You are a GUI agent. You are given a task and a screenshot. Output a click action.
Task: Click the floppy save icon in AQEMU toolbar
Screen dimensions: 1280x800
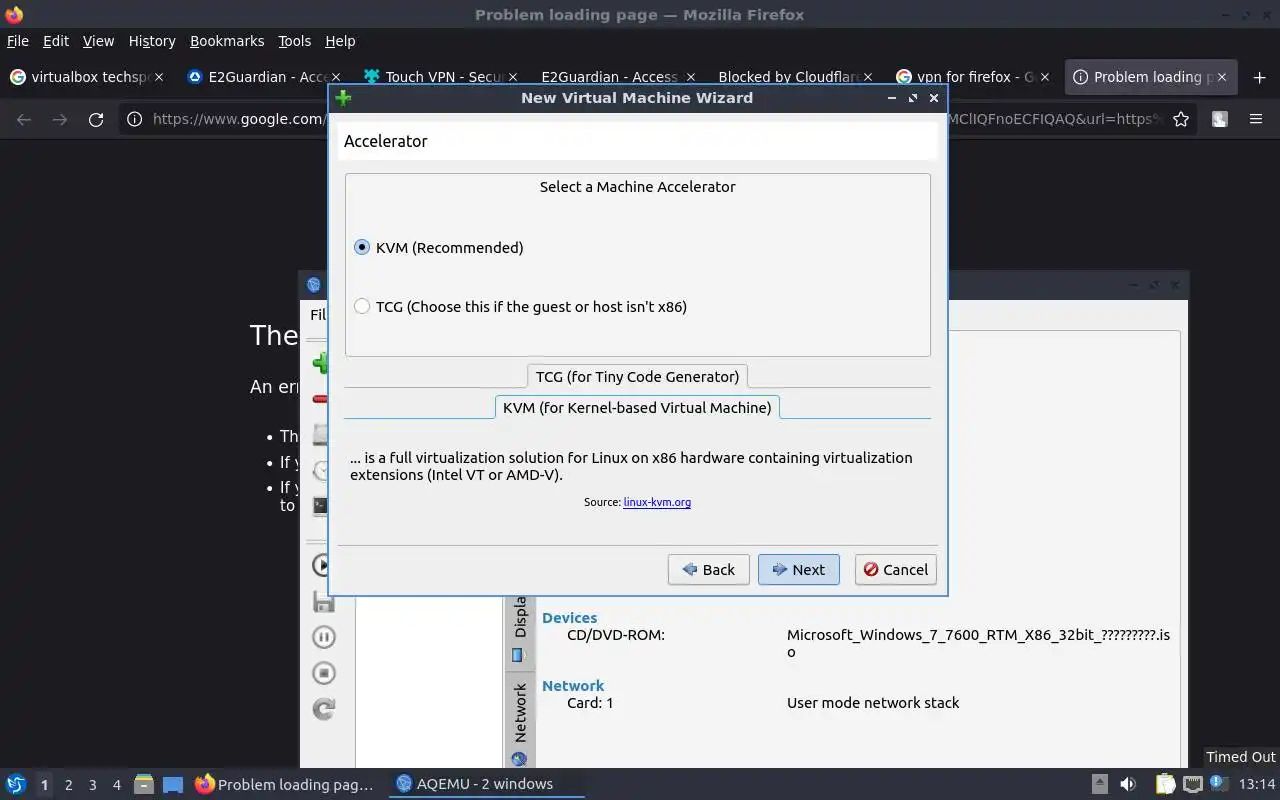(x=323, y=602)
